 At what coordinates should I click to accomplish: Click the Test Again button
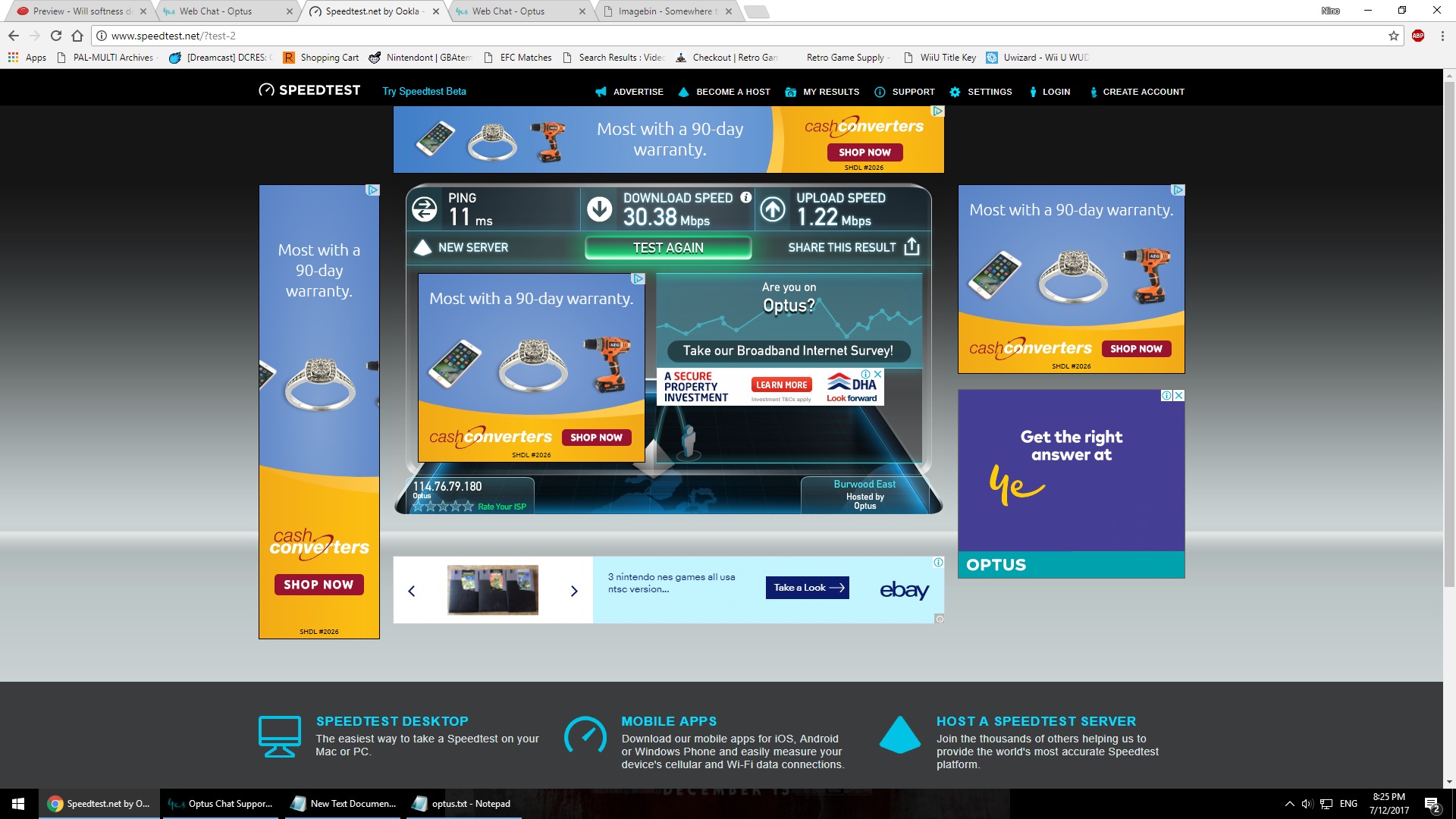(x=668, y=247)
